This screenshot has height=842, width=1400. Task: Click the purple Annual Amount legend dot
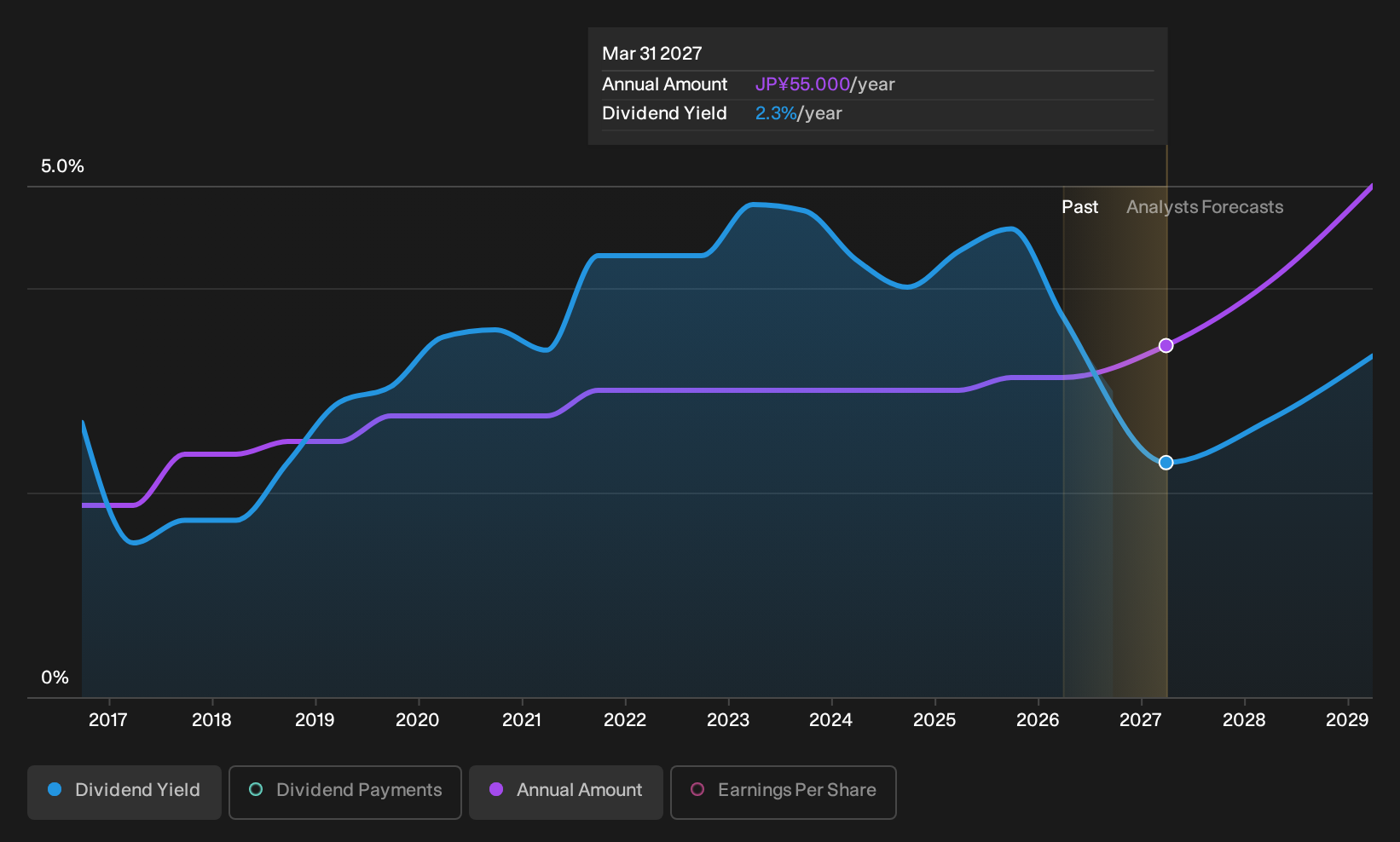pos(496,789)
